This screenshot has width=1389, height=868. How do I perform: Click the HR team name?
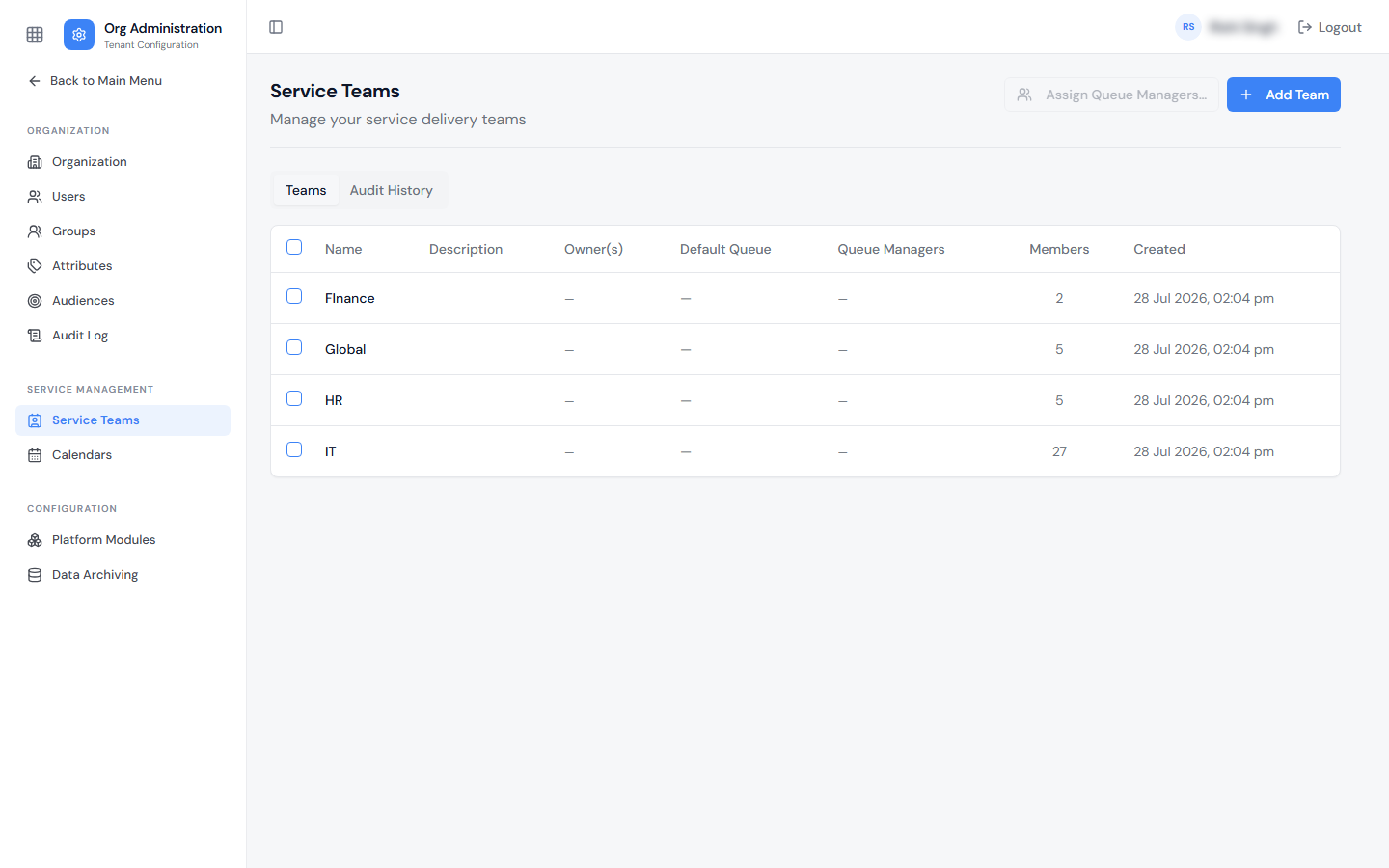[334, 400]
